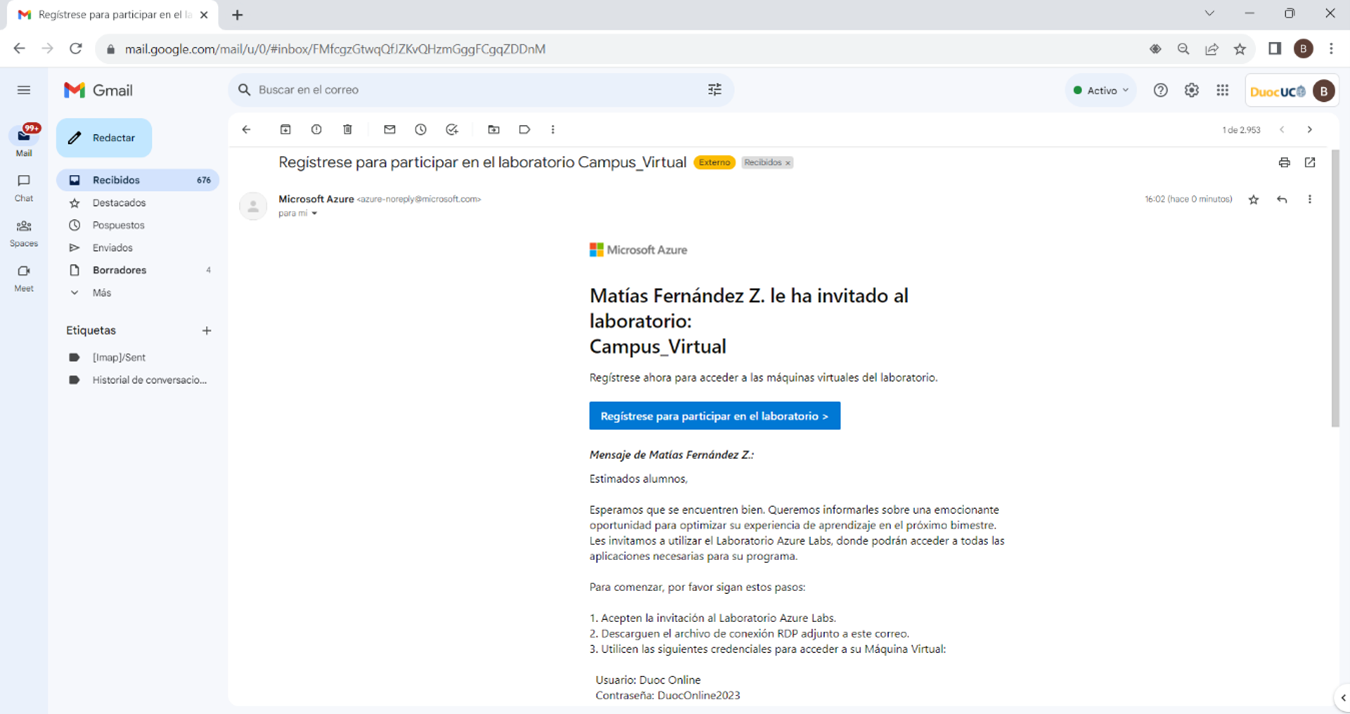
Task: Move email to folder icon
Action: 493,130
